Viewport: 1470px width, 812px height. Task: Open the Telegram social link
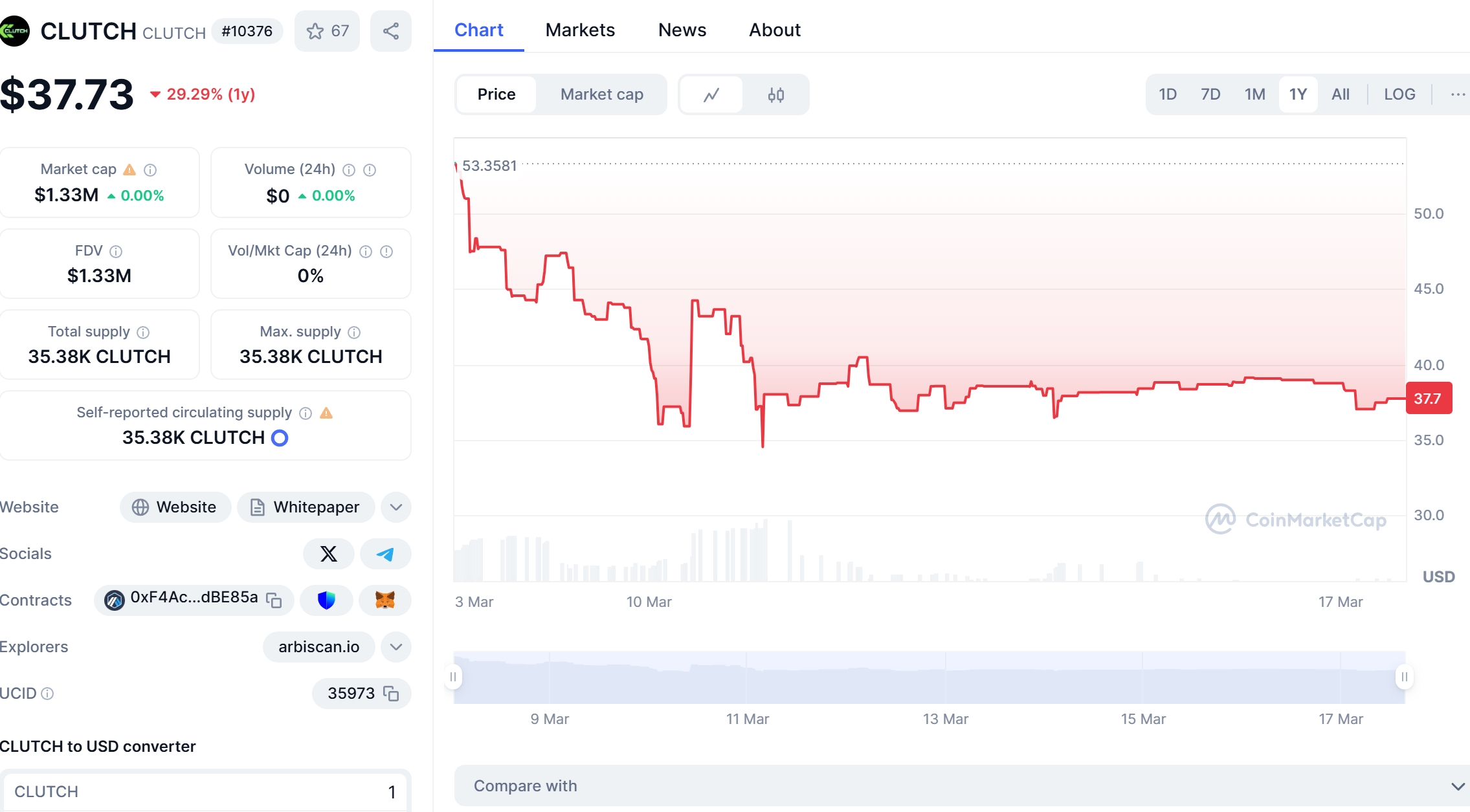(385, 554)
